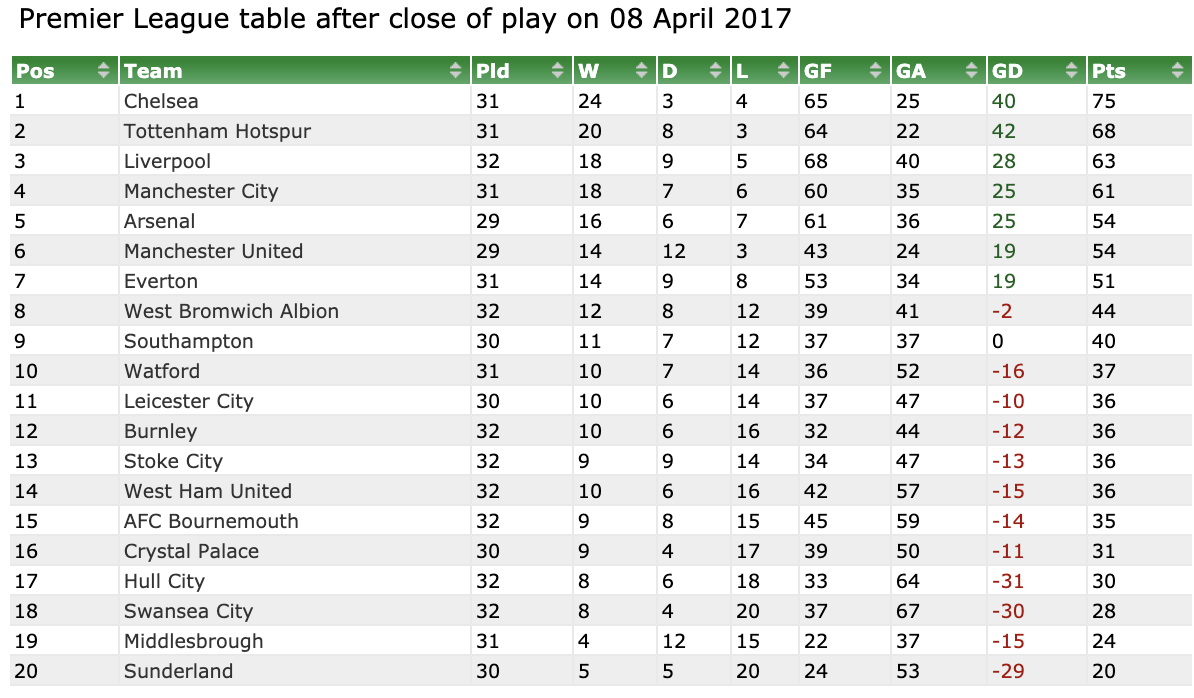1194x698 pixels.
Task: Click the sort arrows in the GD column
Action: tap(1071, 71)
